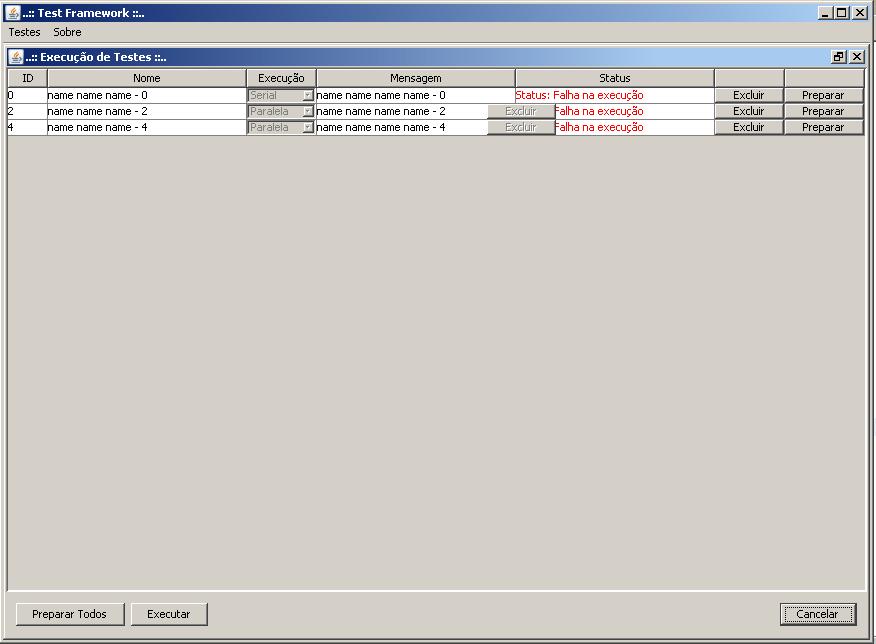Screen dimensions: 876x644
Task: Click Preparar button for row 0
Action: pyautogui.click(x=823, y=96)
